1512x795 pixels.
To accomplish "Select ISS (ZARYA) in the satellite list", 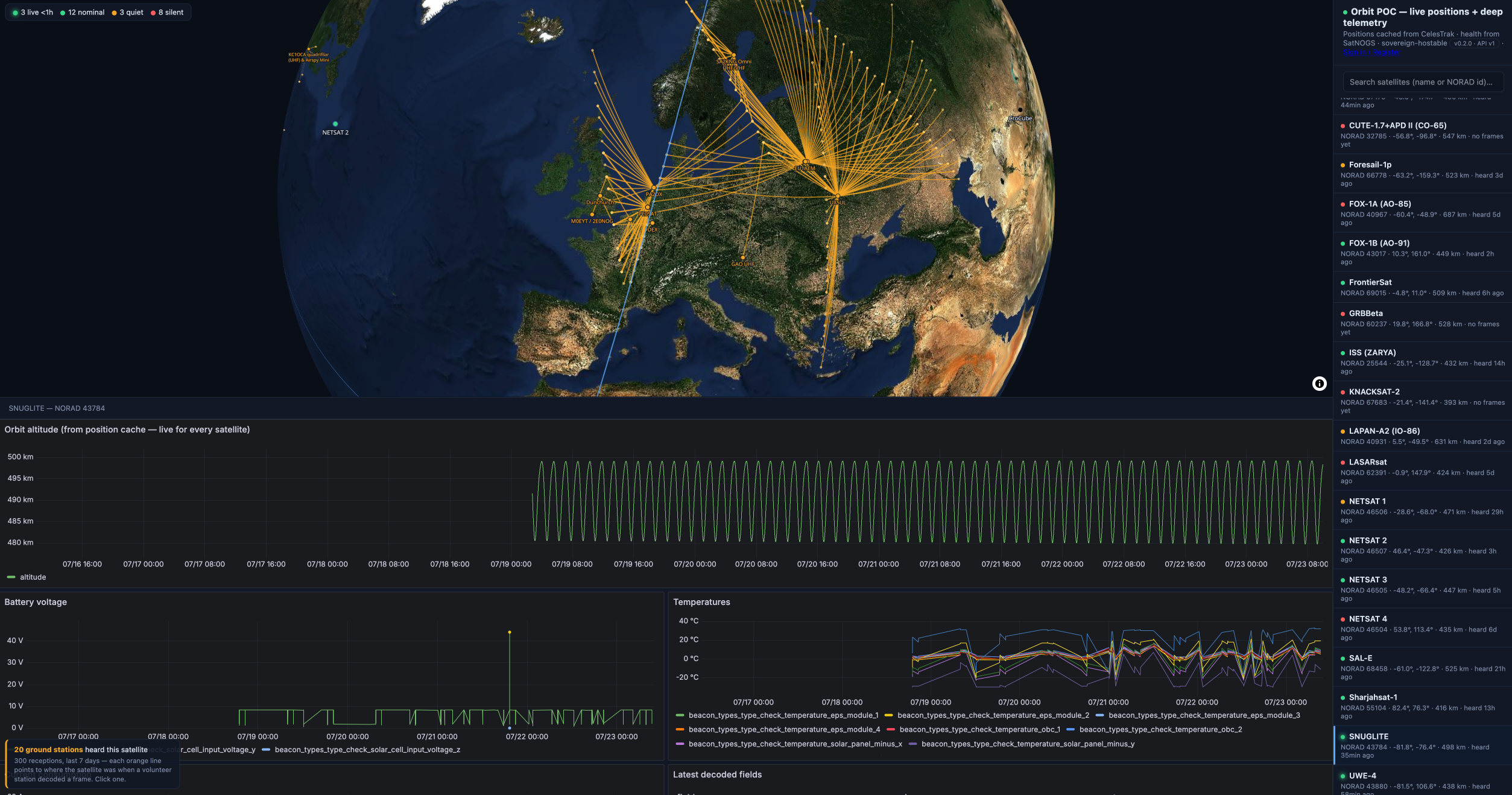I will (1422, 361).
